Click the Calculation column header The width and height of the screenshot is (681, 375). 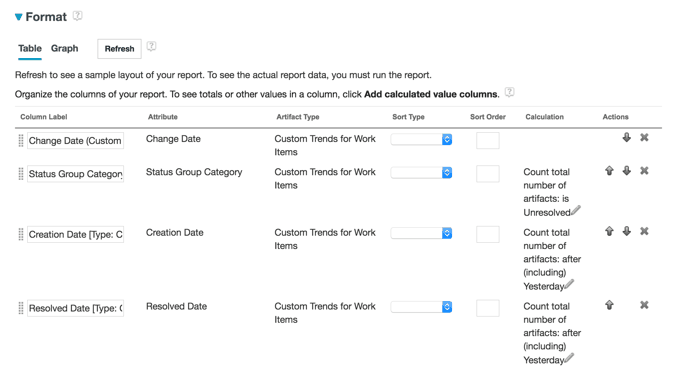click(545, 117)
